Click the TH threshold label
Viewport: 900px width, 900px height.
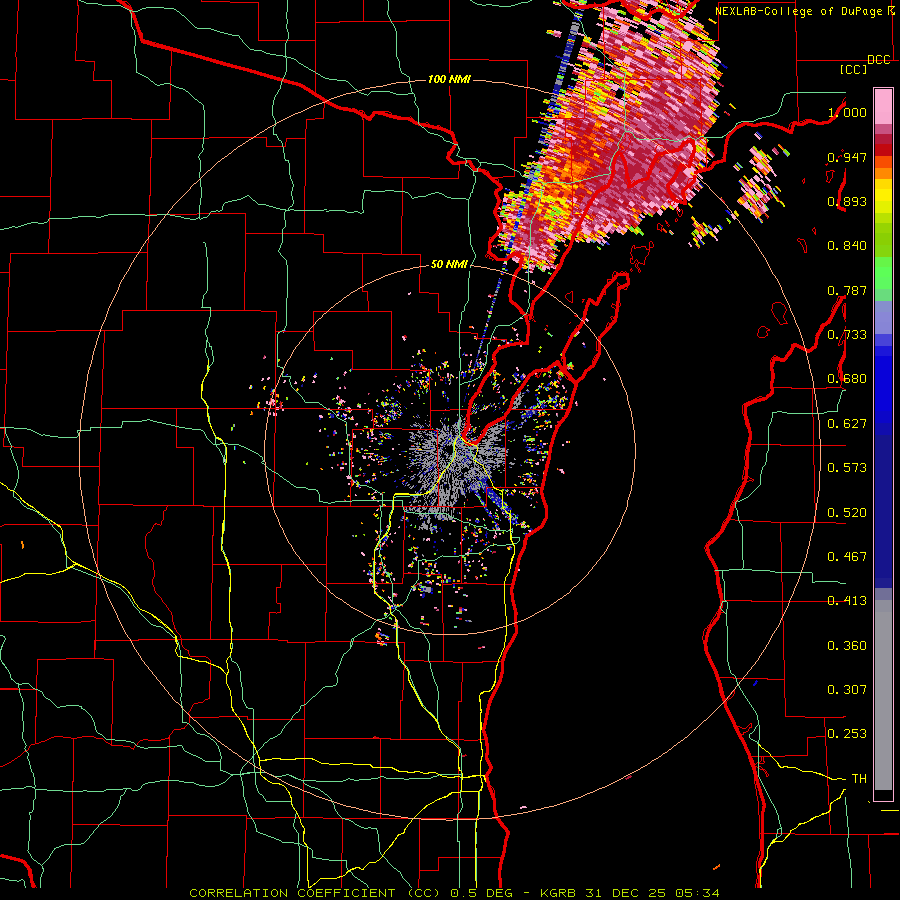click(x=859, y=779)
